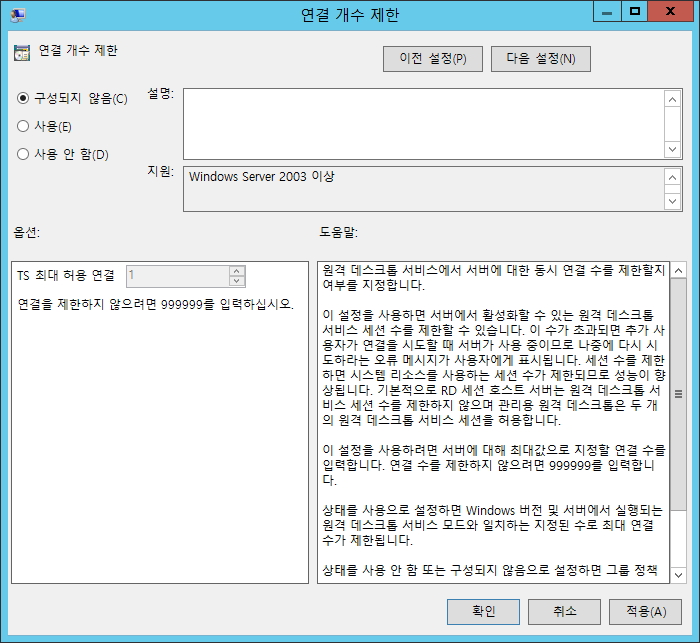Click the first help paragraph starting 원격 데스크톱 서비스에서
700x643 pixels.
[x=494, y=277]
